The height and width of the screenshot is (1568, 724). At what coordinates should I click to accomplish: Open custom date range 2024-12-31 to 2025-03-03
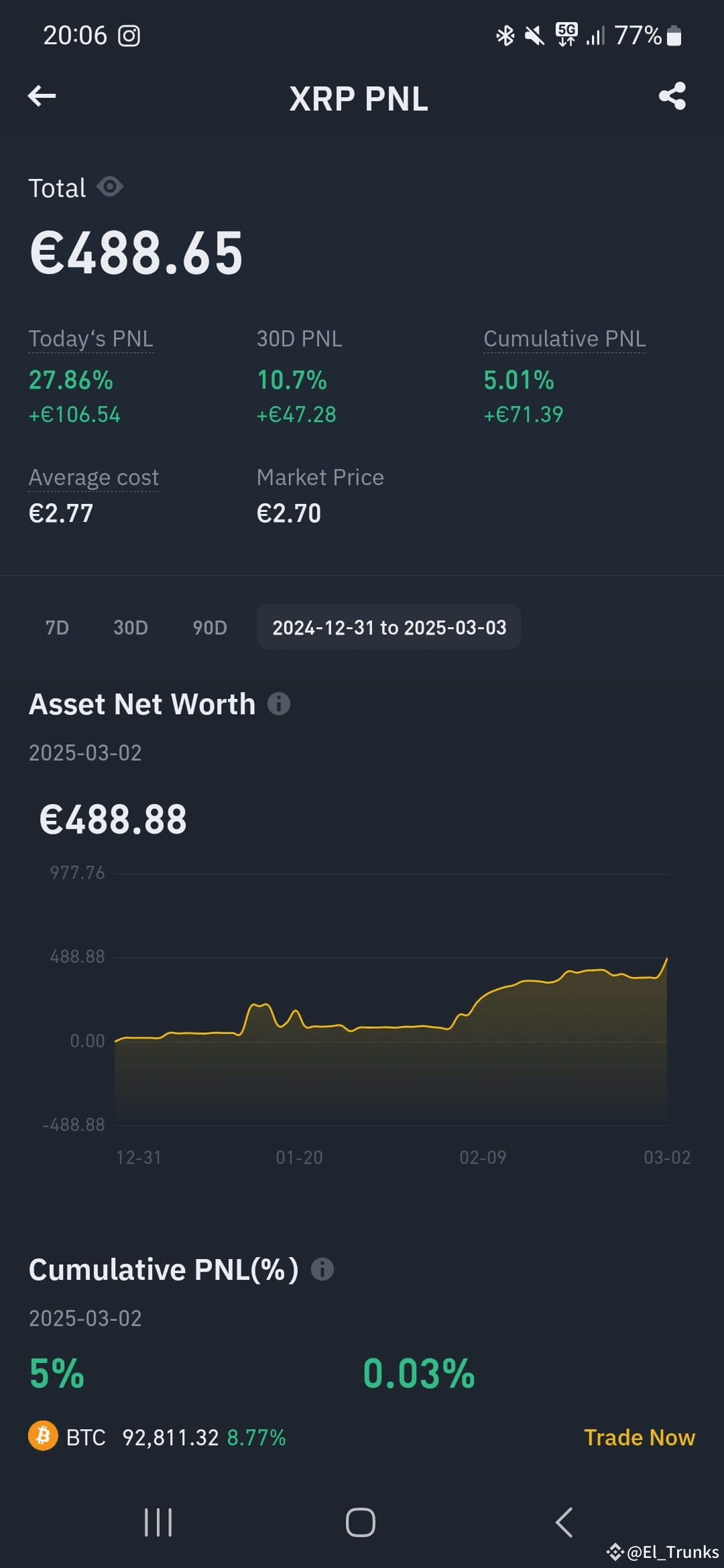389,627
